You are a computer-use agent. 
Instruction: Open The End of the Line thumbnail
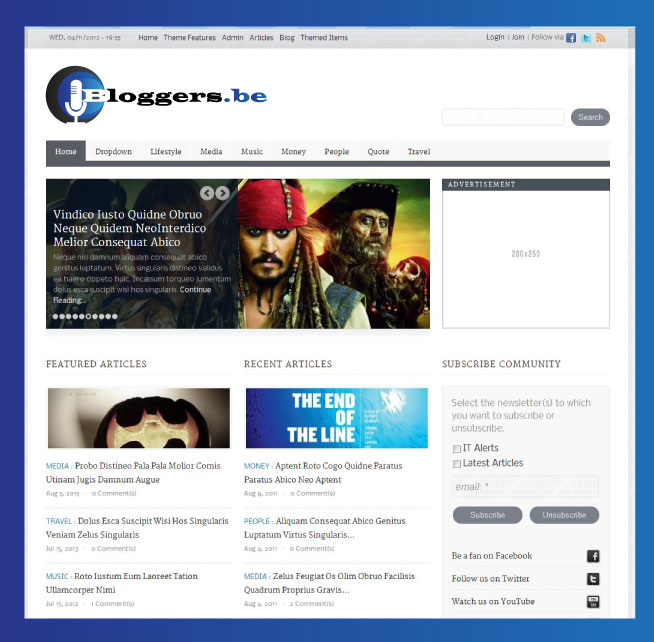click(337, 418)
